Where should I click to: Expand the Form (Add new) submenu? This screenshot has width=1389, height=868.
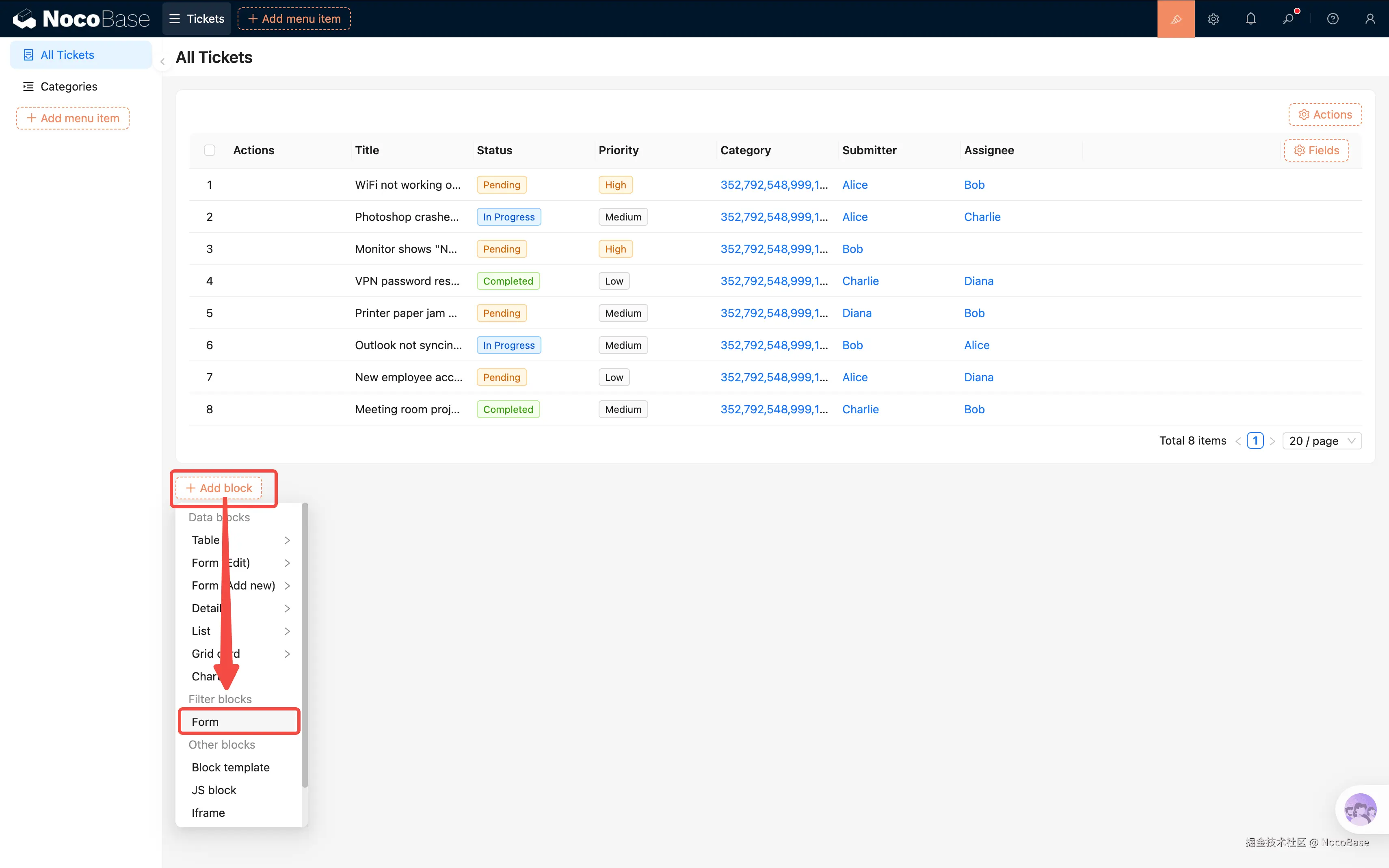240,585
